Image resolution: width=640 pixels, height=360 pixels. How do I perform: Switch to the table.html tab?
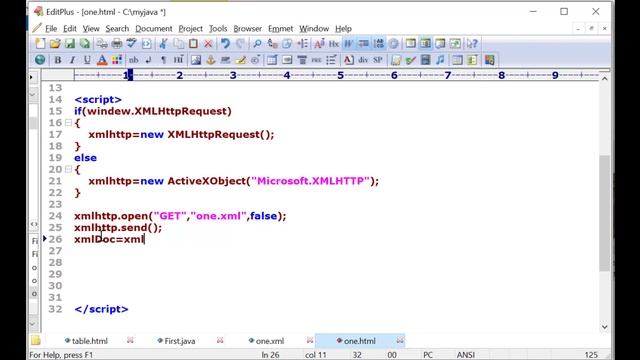[86, 341]
